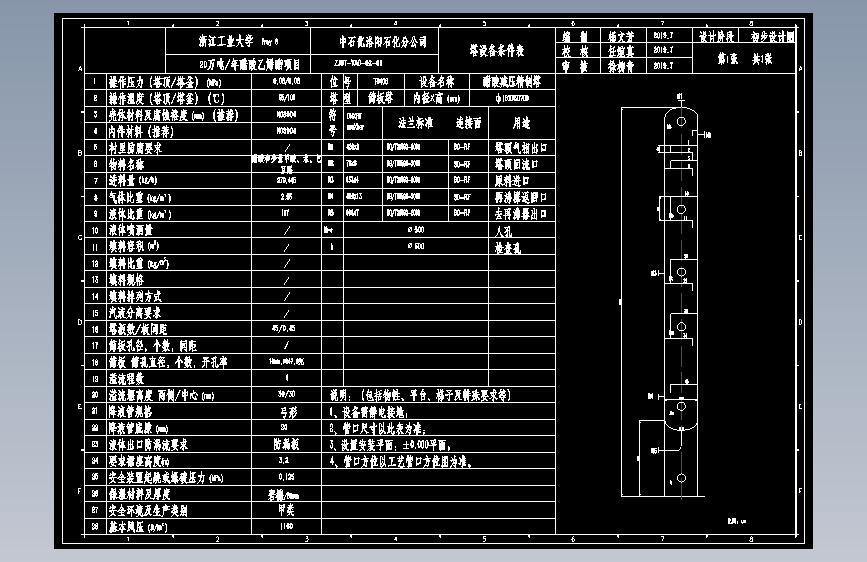Select the bottom nozzle circle on tower sketch
The height and width of the screenshot is (562, 867).
[681, 478]
